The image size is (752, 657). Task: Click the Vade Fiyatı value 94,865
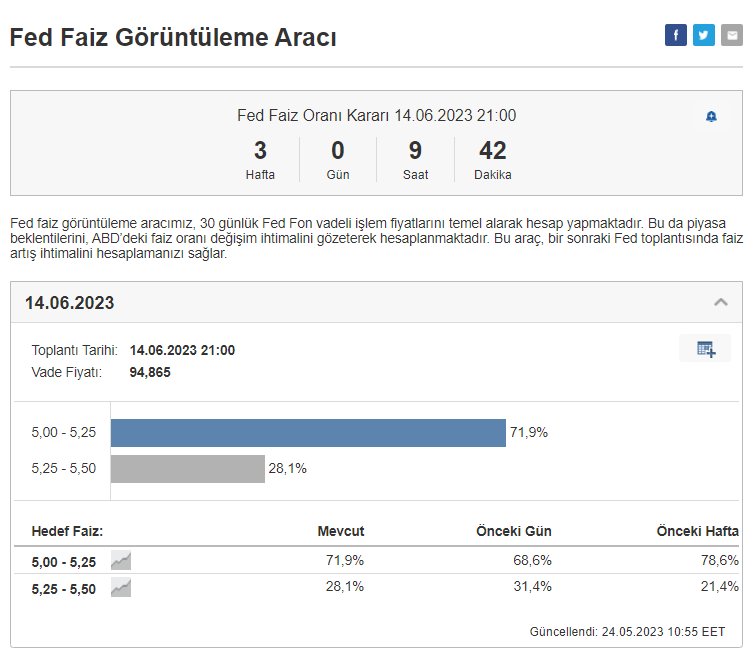(x=150, y=372)
